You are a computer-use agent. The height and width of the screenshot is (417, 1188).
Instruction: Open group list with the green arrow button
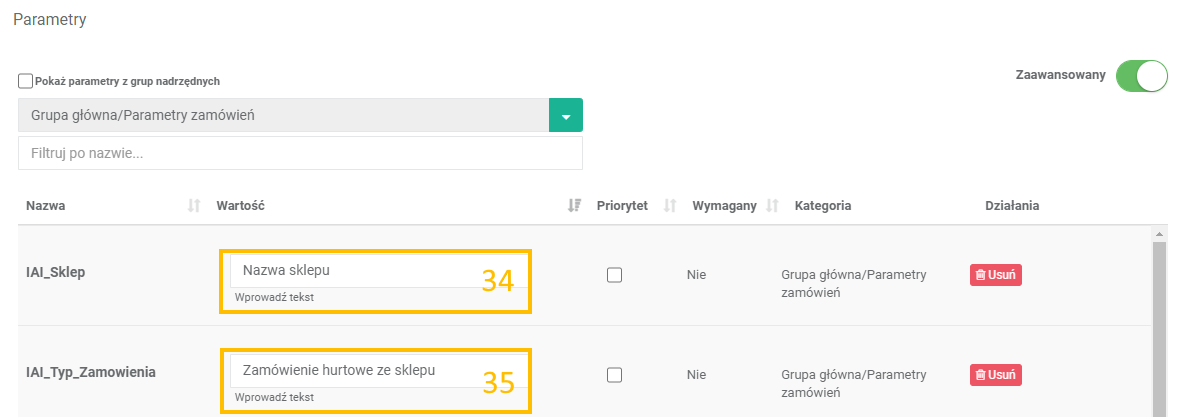pyautogui.click(x=566, y=116)
